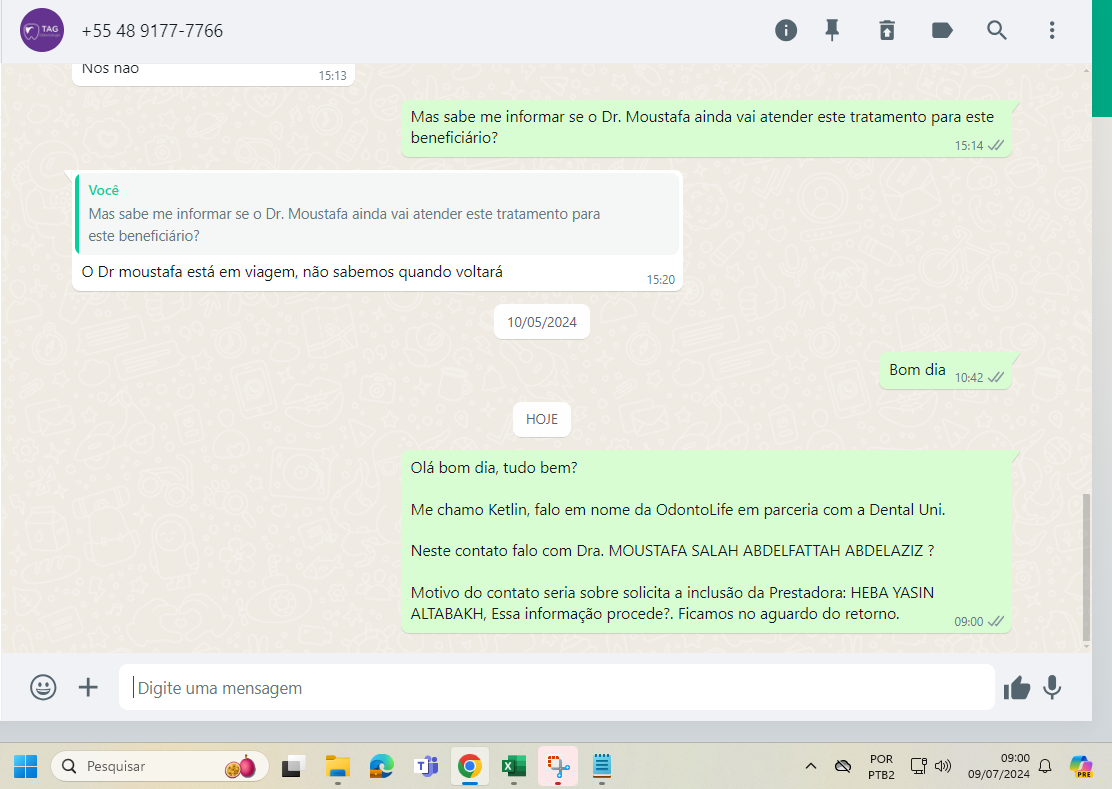Open Notepad from the taskbar

602,766
